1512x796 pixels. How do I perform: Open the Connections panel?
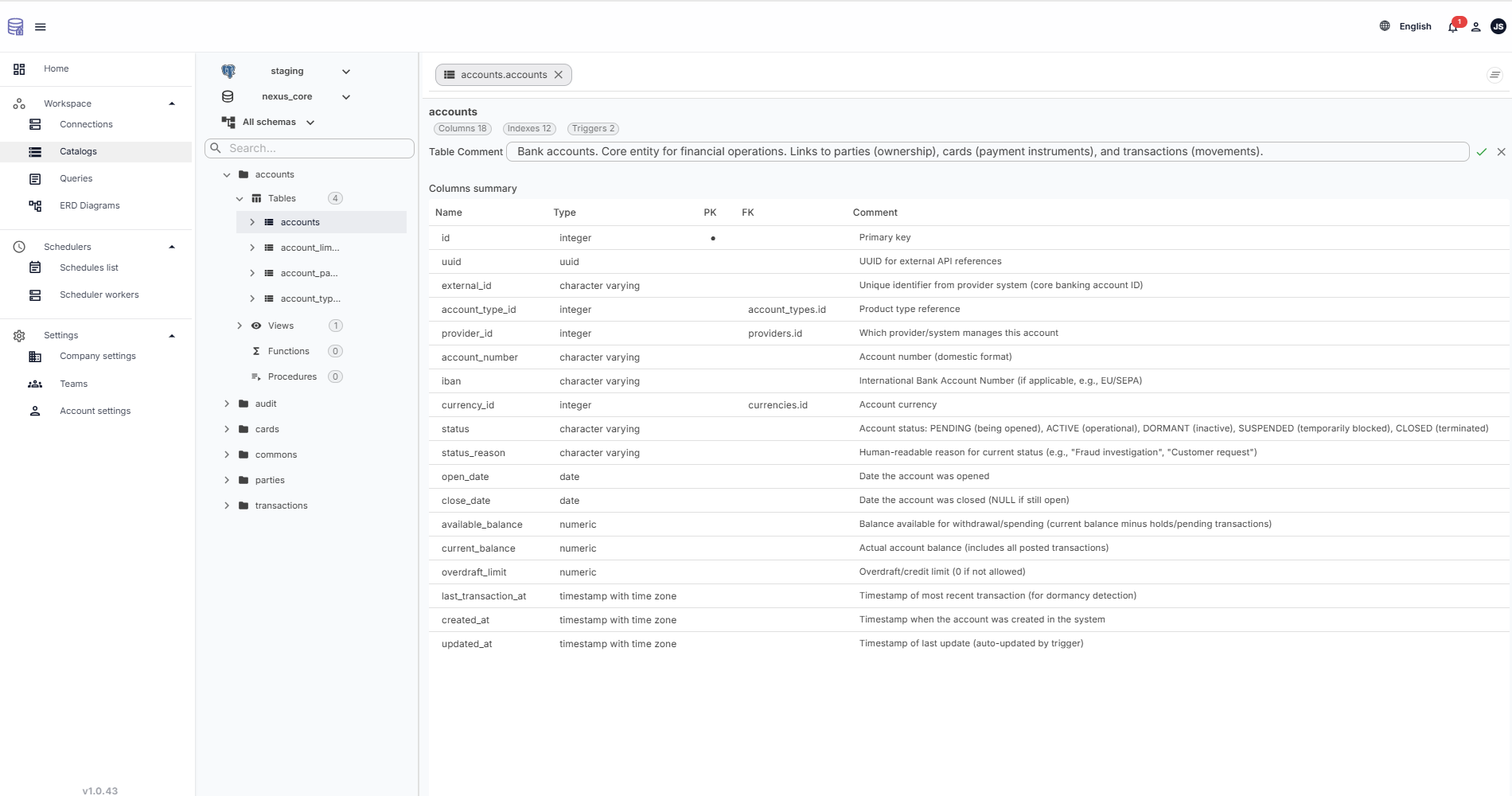tap(86, 124)
